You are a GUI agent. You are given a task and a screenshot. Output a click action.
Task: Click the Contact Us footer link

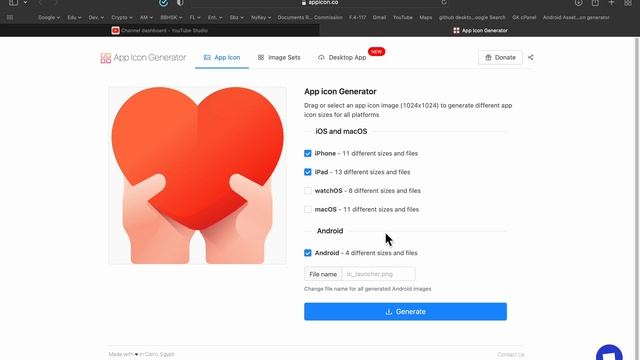[511, 355]
